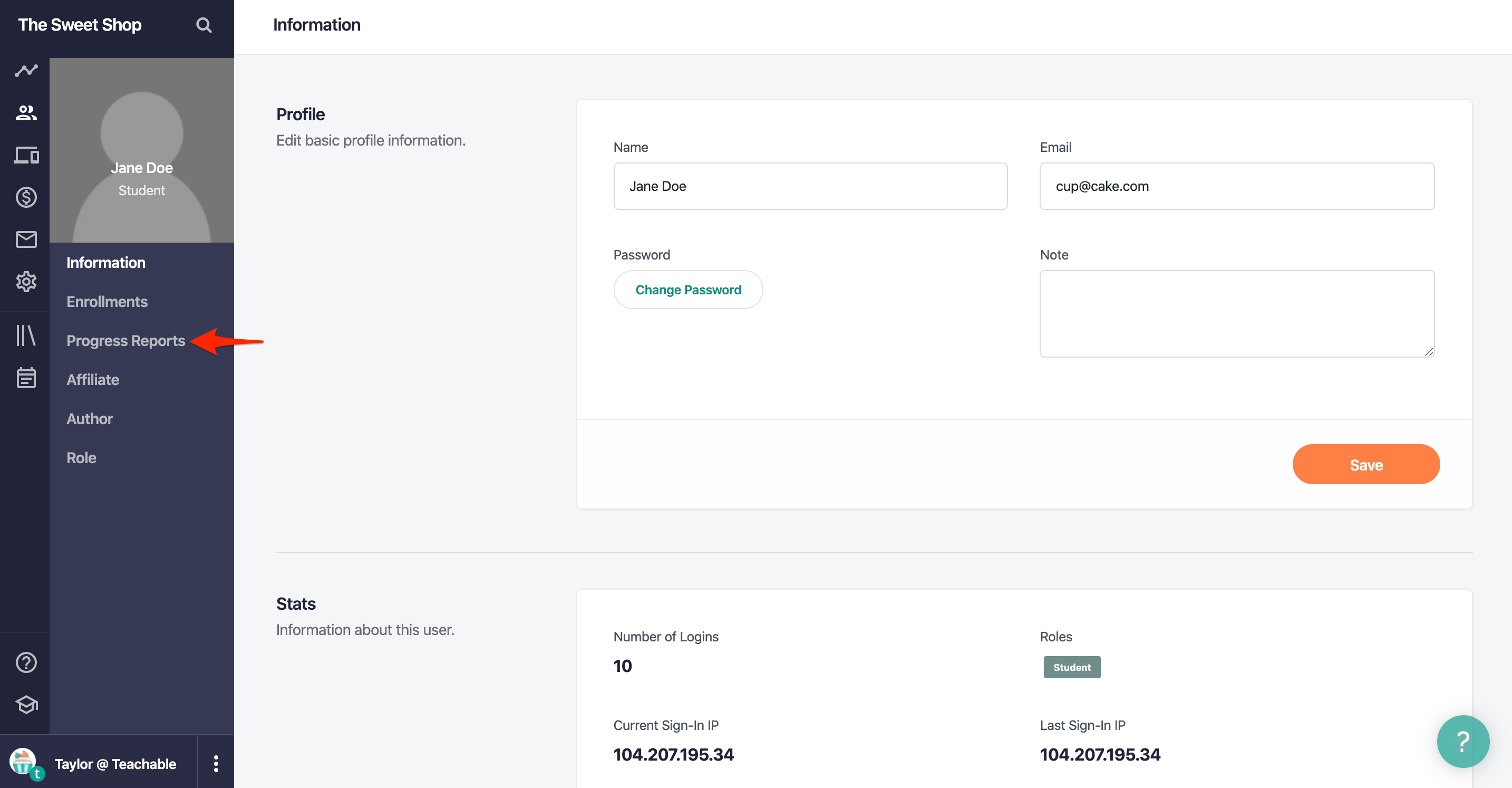Open the Courses library books icon

(x=26, y=336)
